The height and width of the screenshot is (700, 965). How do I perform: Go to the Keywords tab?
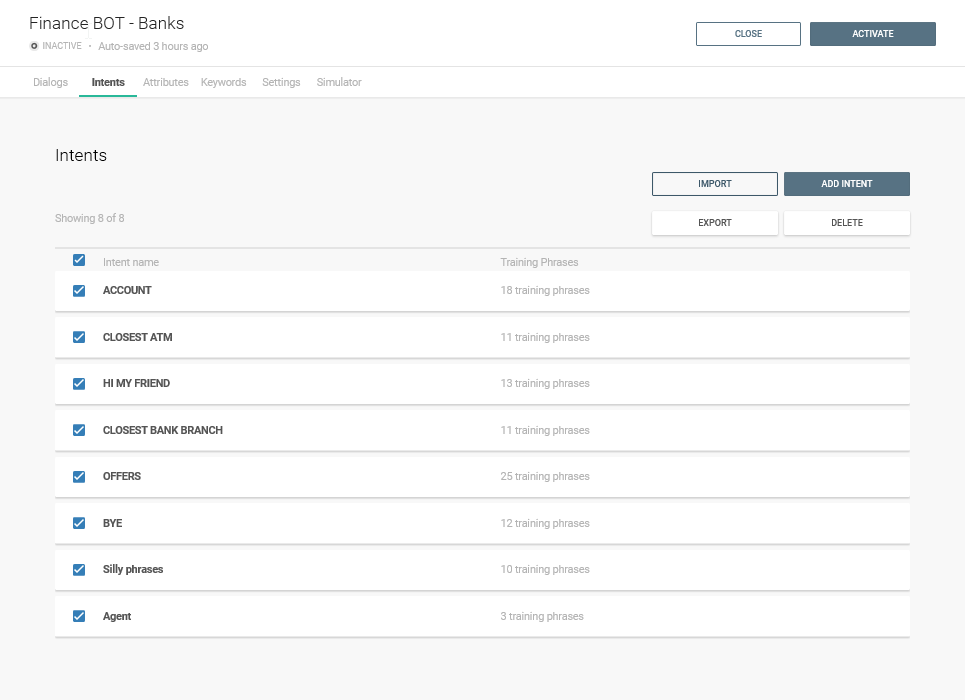pyautogui.click(x=223, y=82)
